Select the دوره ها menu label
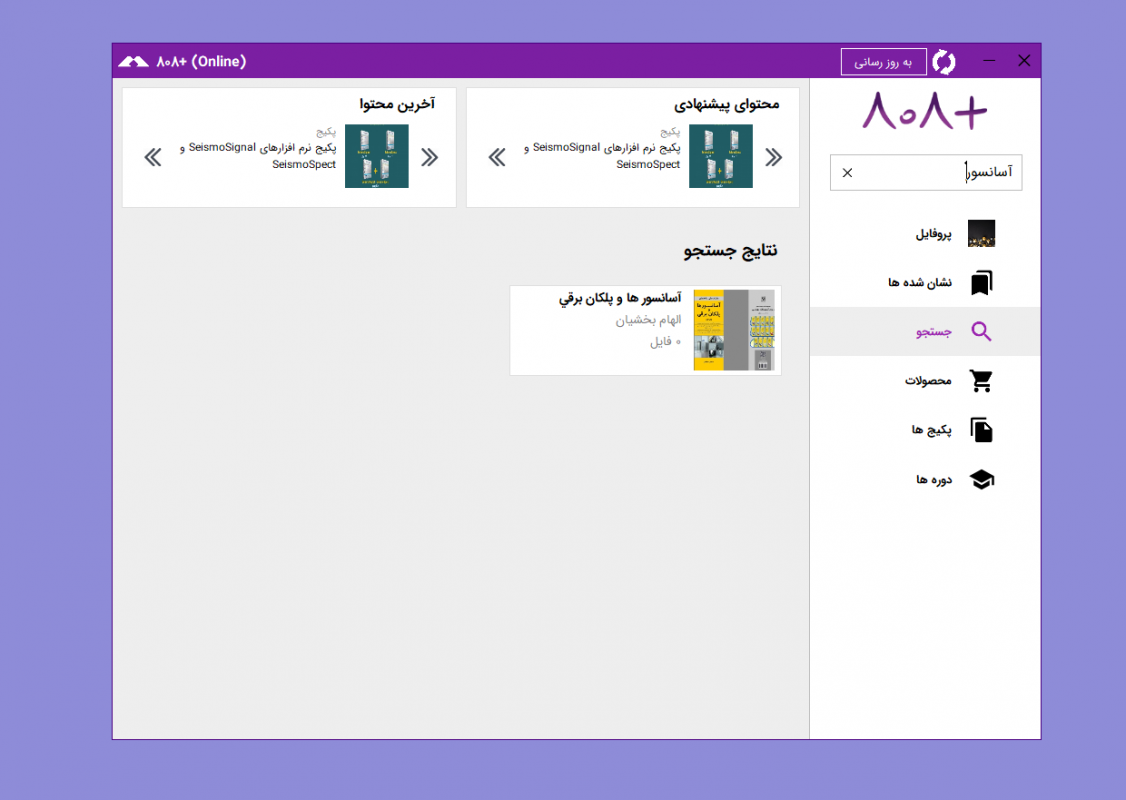 (x=934, y=480)
